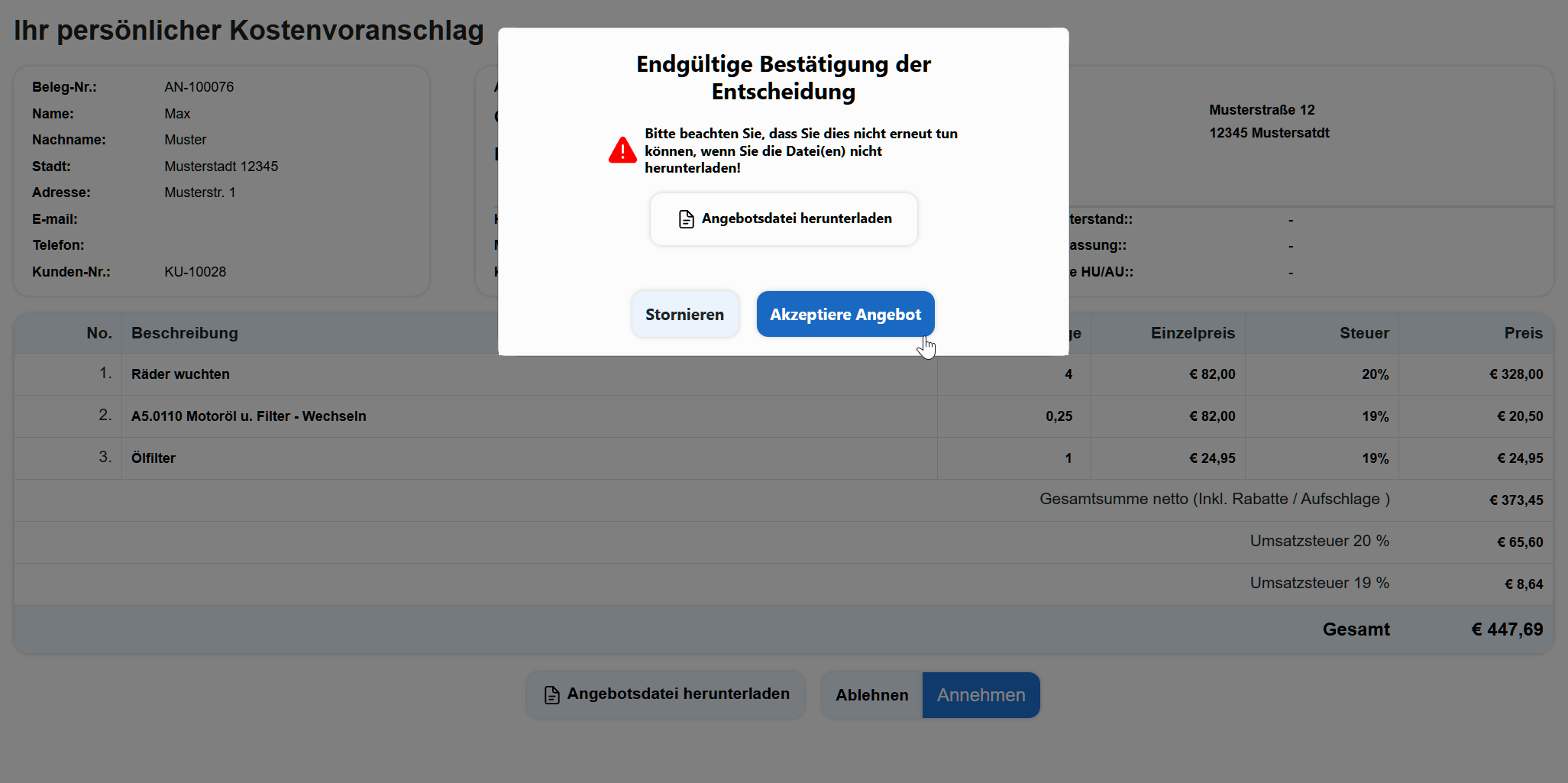Click the Umsatzsteuer 19 % label
Image resolution: width=1568 pixels, height=783 pixels.
pos(1320,583)
